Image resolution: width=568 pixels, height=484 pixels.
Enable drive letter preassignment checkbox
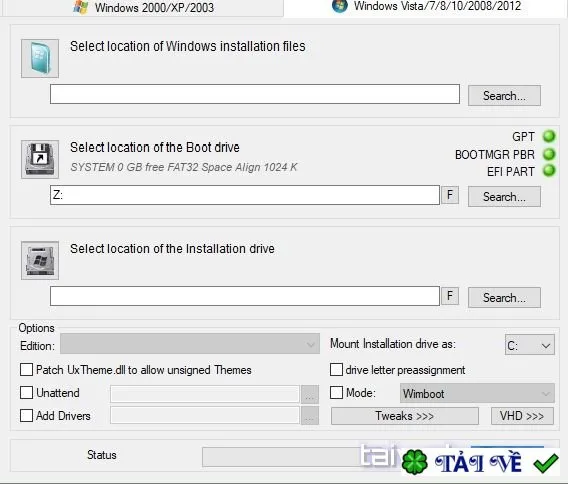337,370
